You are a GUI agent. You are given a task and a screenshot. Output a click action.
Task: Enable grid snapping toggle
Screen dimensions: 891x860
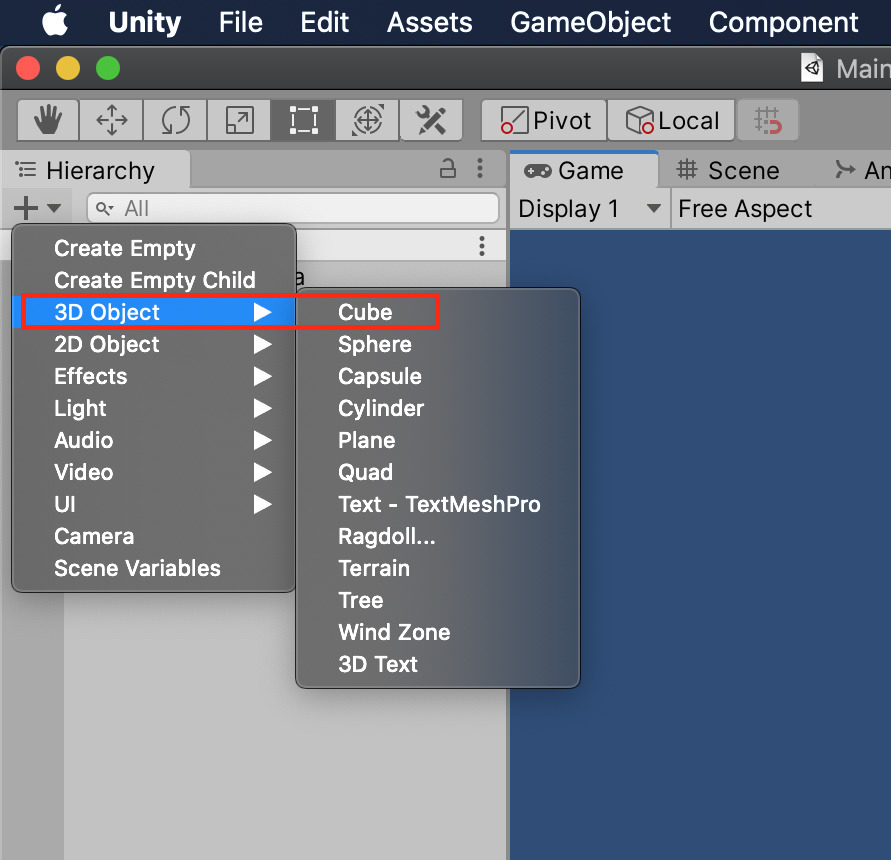[x=768, y=120]
